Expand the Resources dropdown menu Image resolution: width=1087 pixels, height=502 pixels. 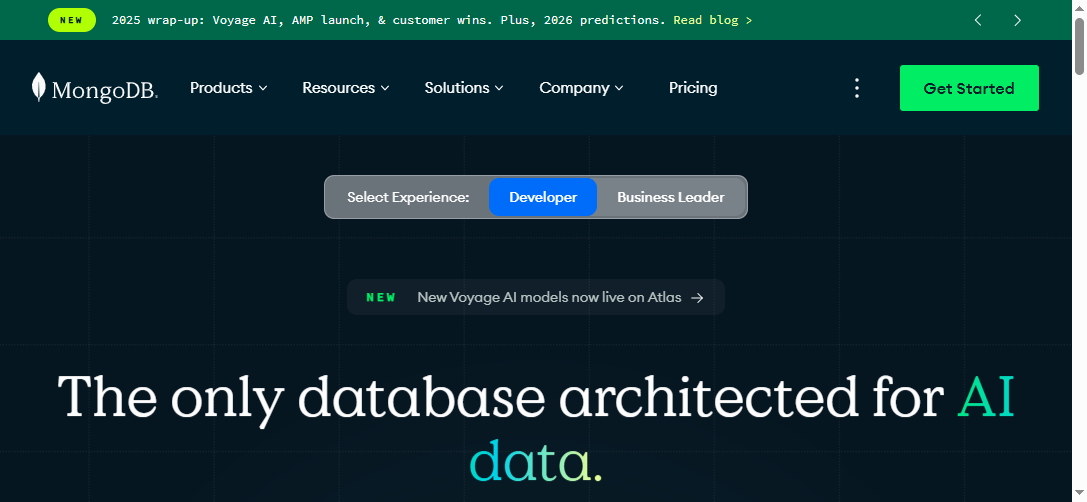[345, 88]
